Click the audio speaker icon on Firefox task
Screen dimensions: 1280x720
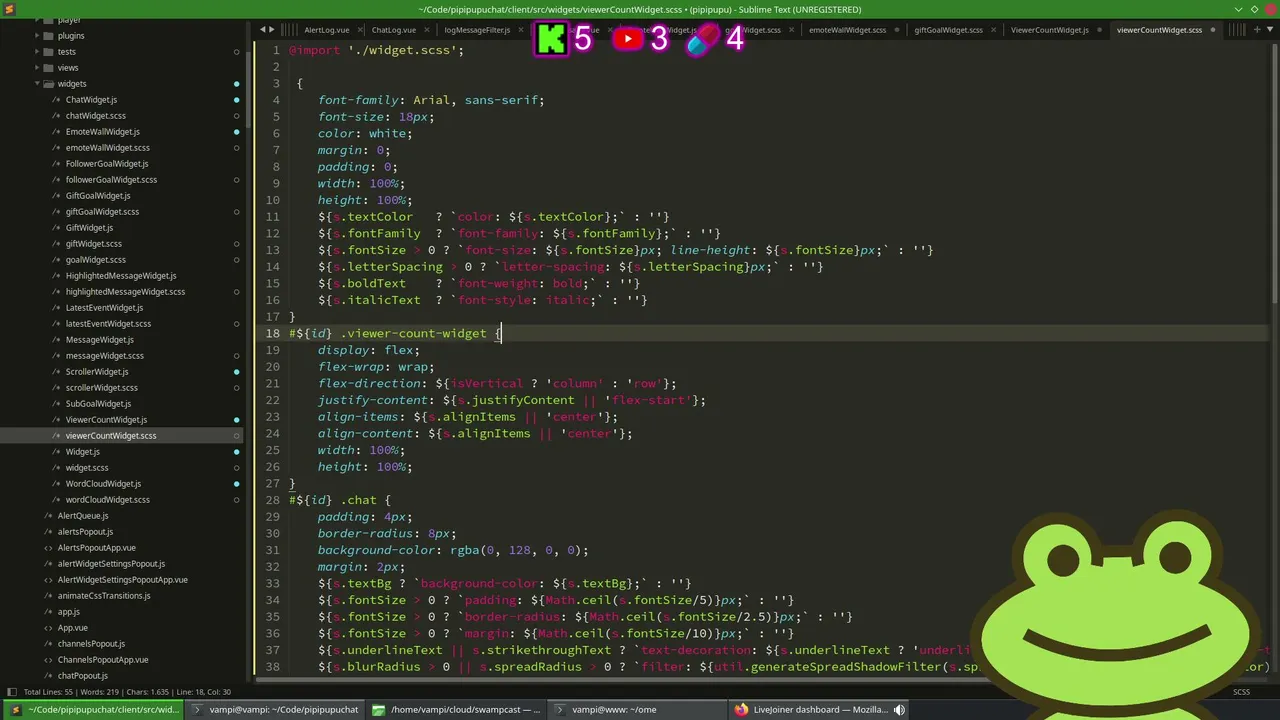coord(899,710)
